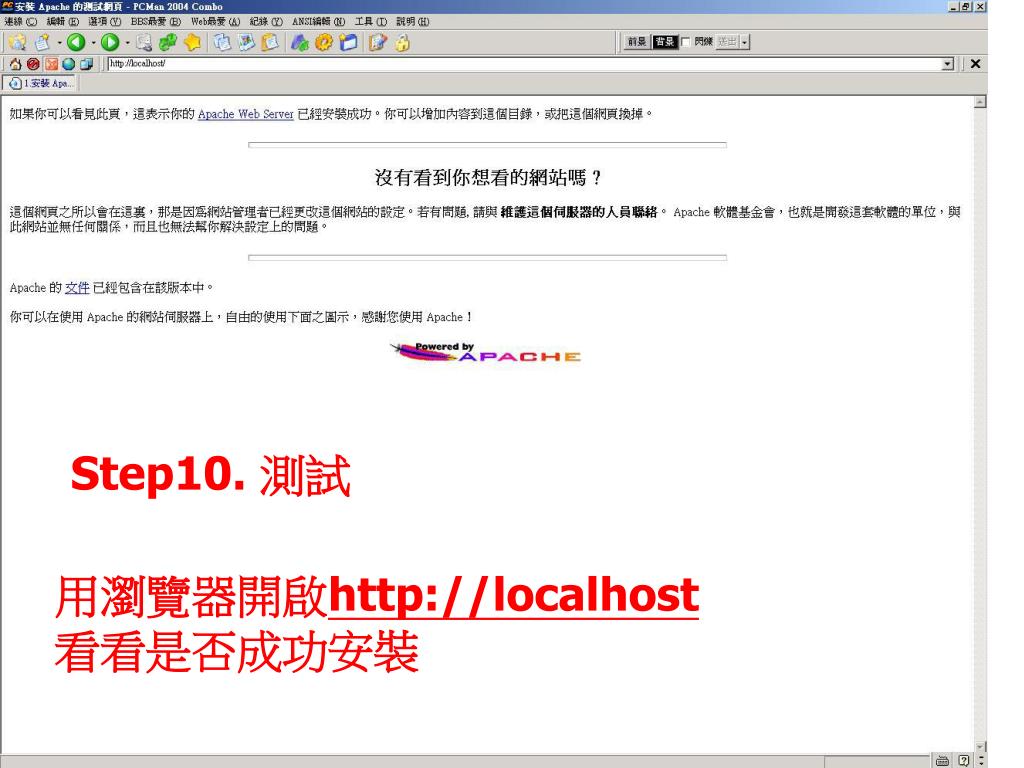Viewport: 1024px width, 768px height.
Task: Click the 背景 background color button
Action: 665,42
